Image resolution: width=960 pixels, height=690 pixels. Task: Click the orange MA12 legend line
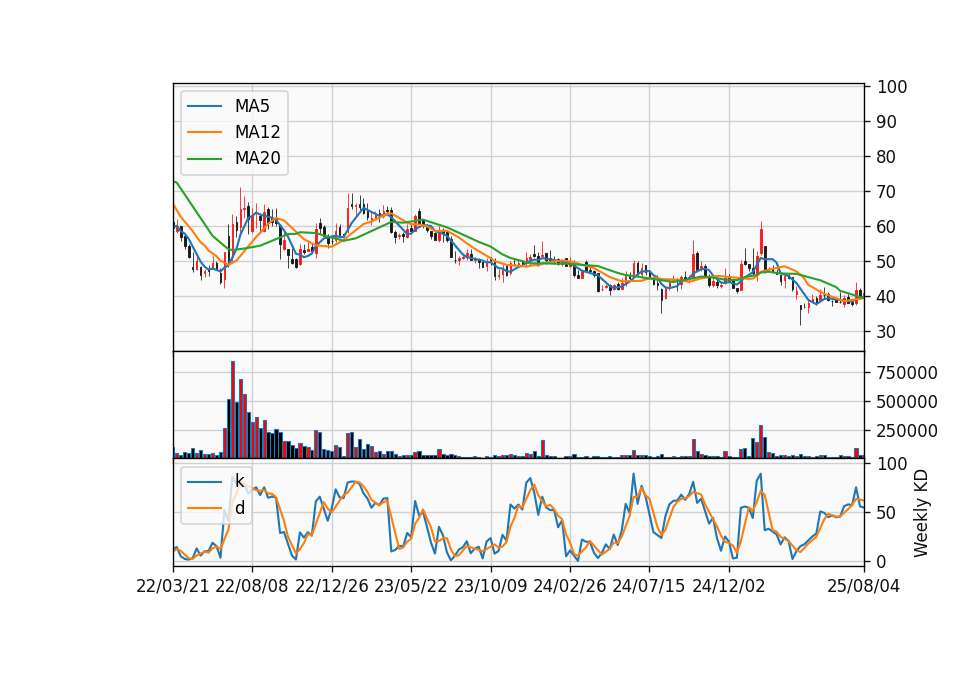[204, 132]
